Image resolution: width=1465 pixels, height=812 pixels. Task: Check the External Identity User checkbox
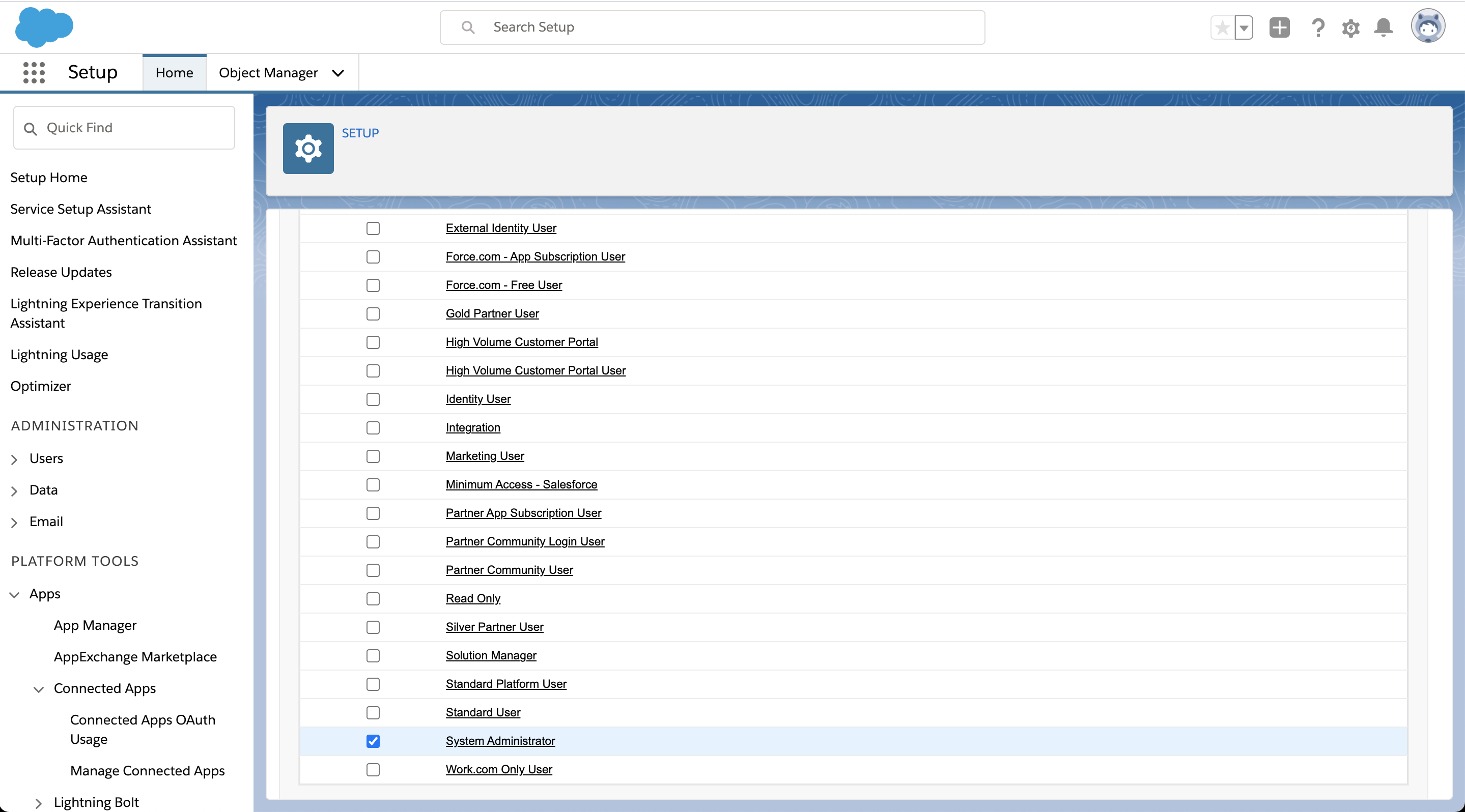373,228
